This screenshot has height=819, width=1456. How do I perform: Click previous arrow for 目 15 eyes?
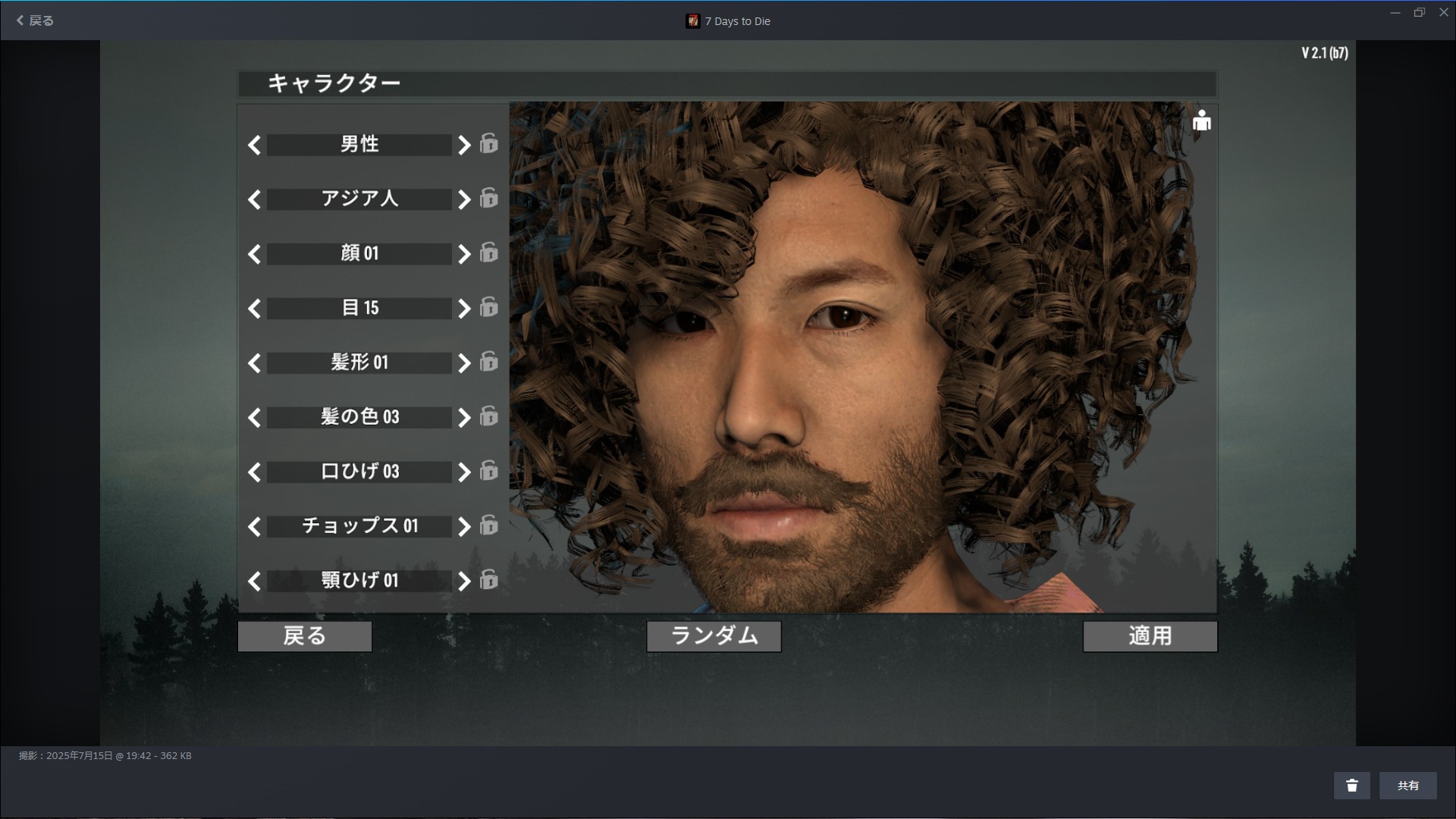[255, 309]
